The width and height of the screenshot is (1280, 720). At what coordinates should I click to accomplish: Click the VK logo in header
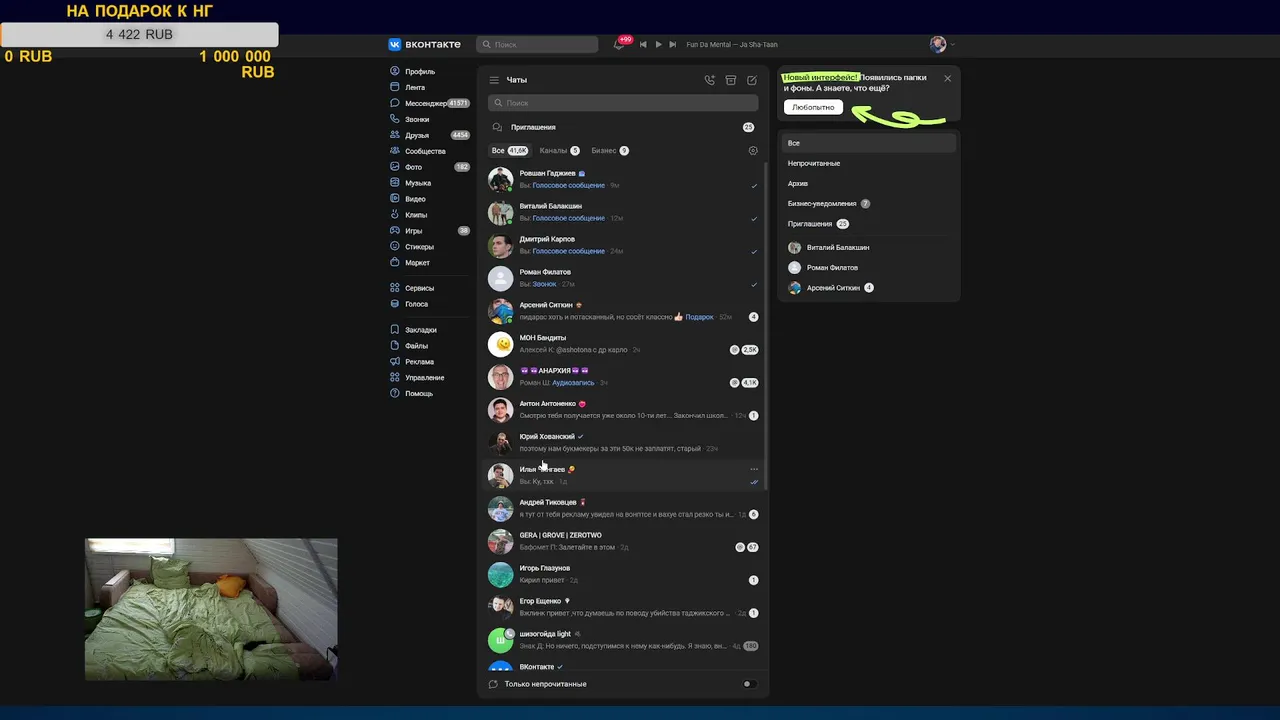[x=424, y=44]
